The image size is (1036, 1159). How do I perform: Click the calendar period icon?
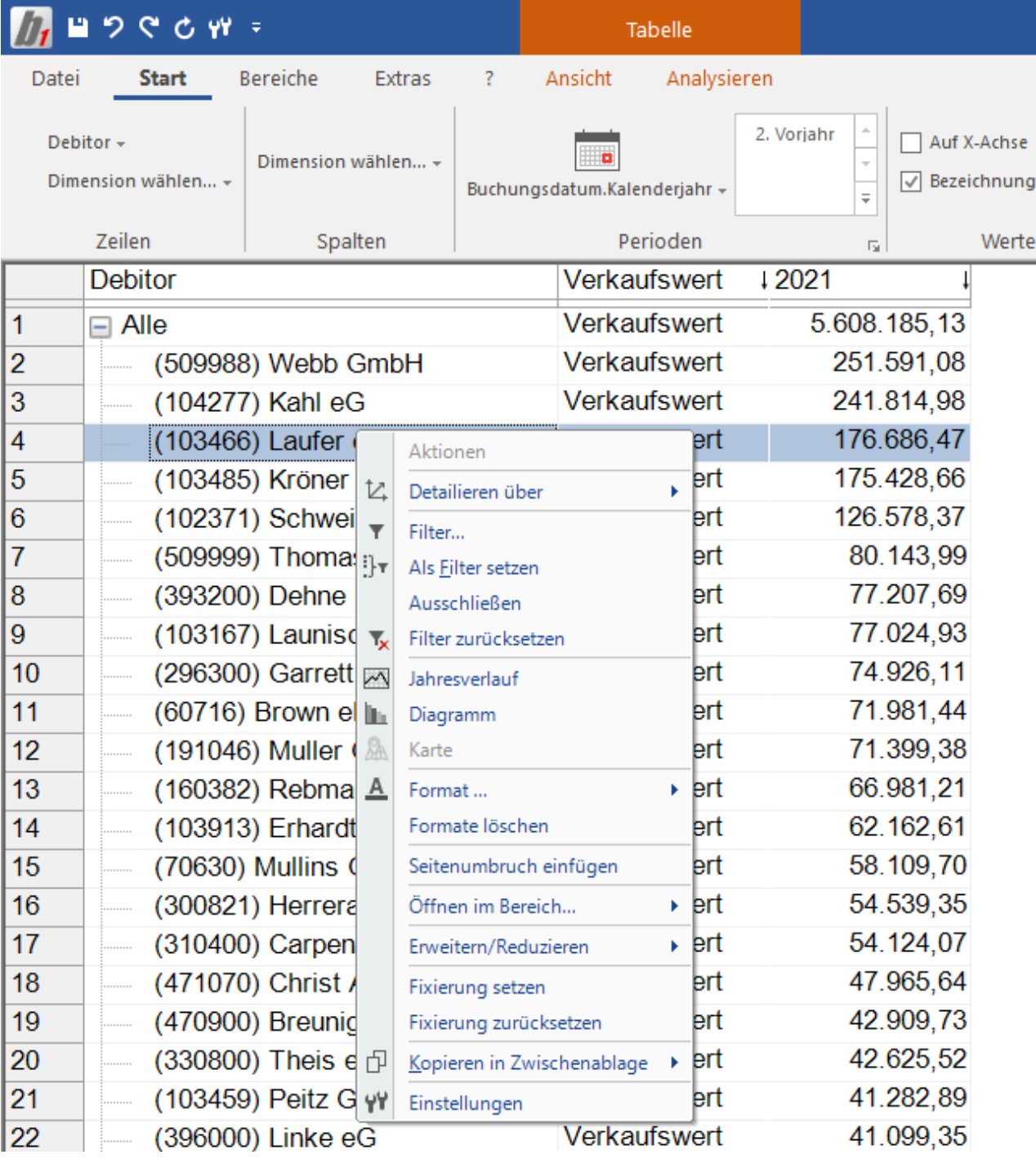click(x=597, y=150)
